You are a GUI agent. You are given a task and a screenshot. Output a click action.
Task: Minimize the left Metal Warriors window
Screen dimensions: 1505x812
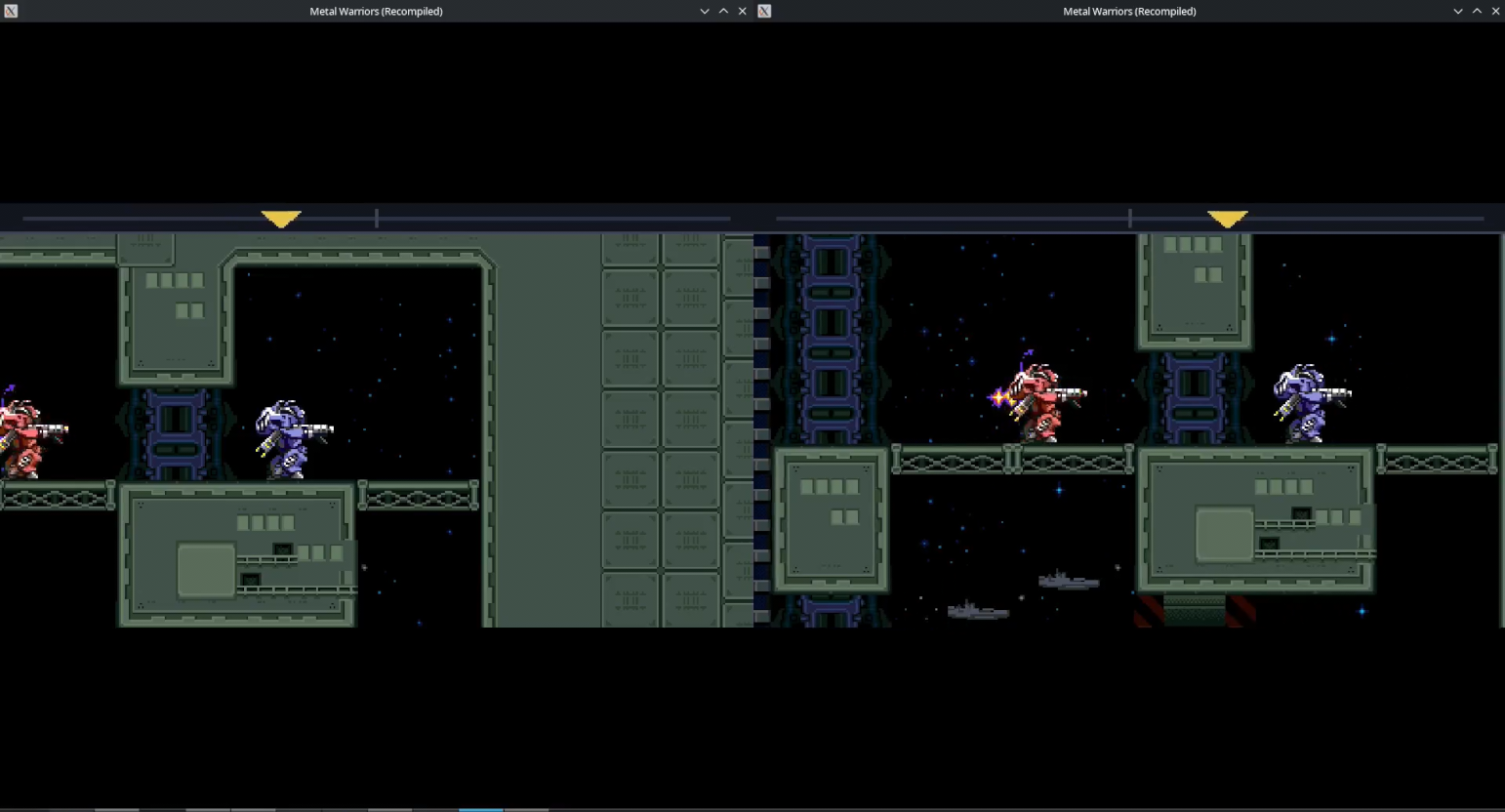coord(705,11)
